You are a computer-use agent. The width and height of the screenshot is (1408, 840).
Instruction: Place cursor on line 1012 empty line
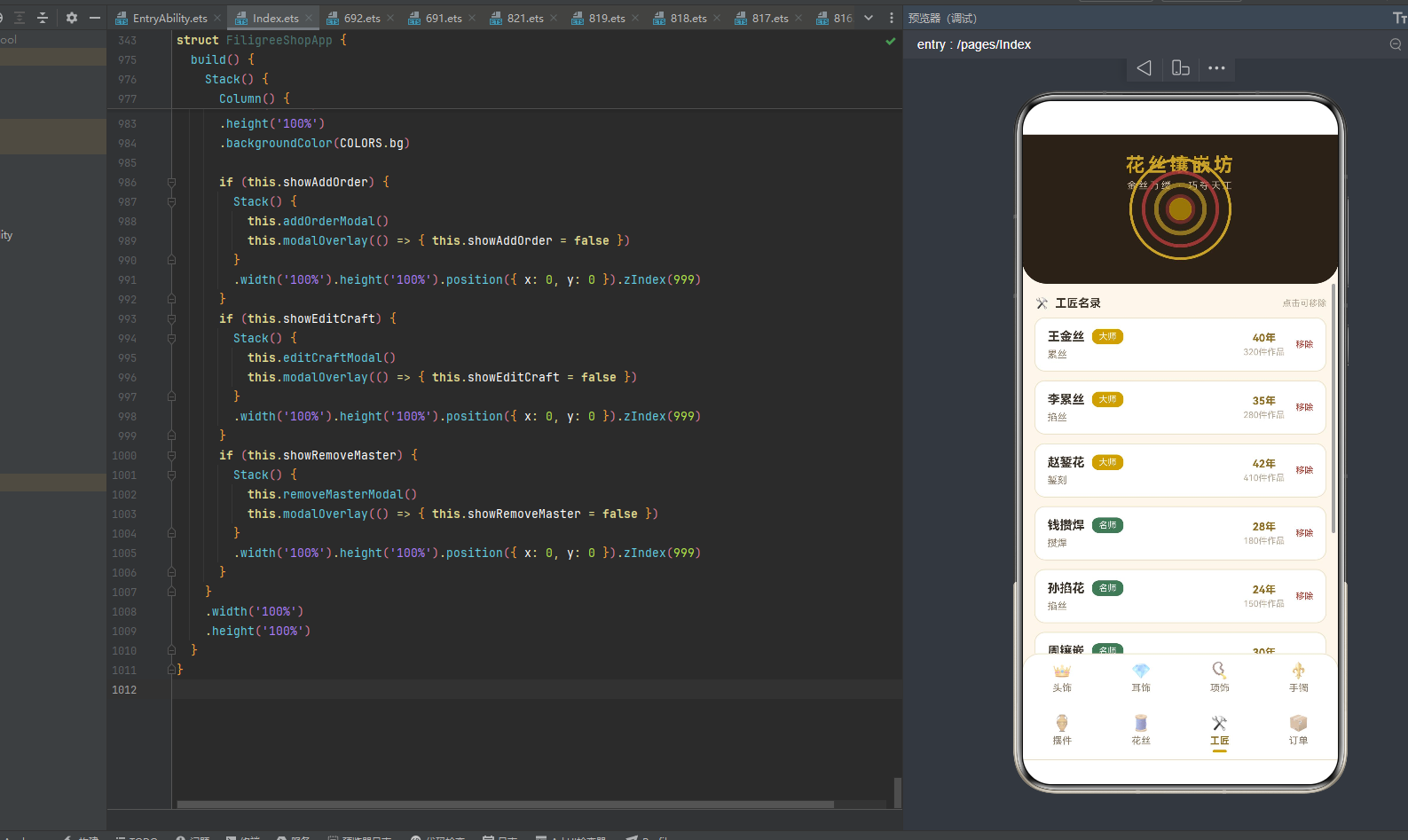coord(537,689)
